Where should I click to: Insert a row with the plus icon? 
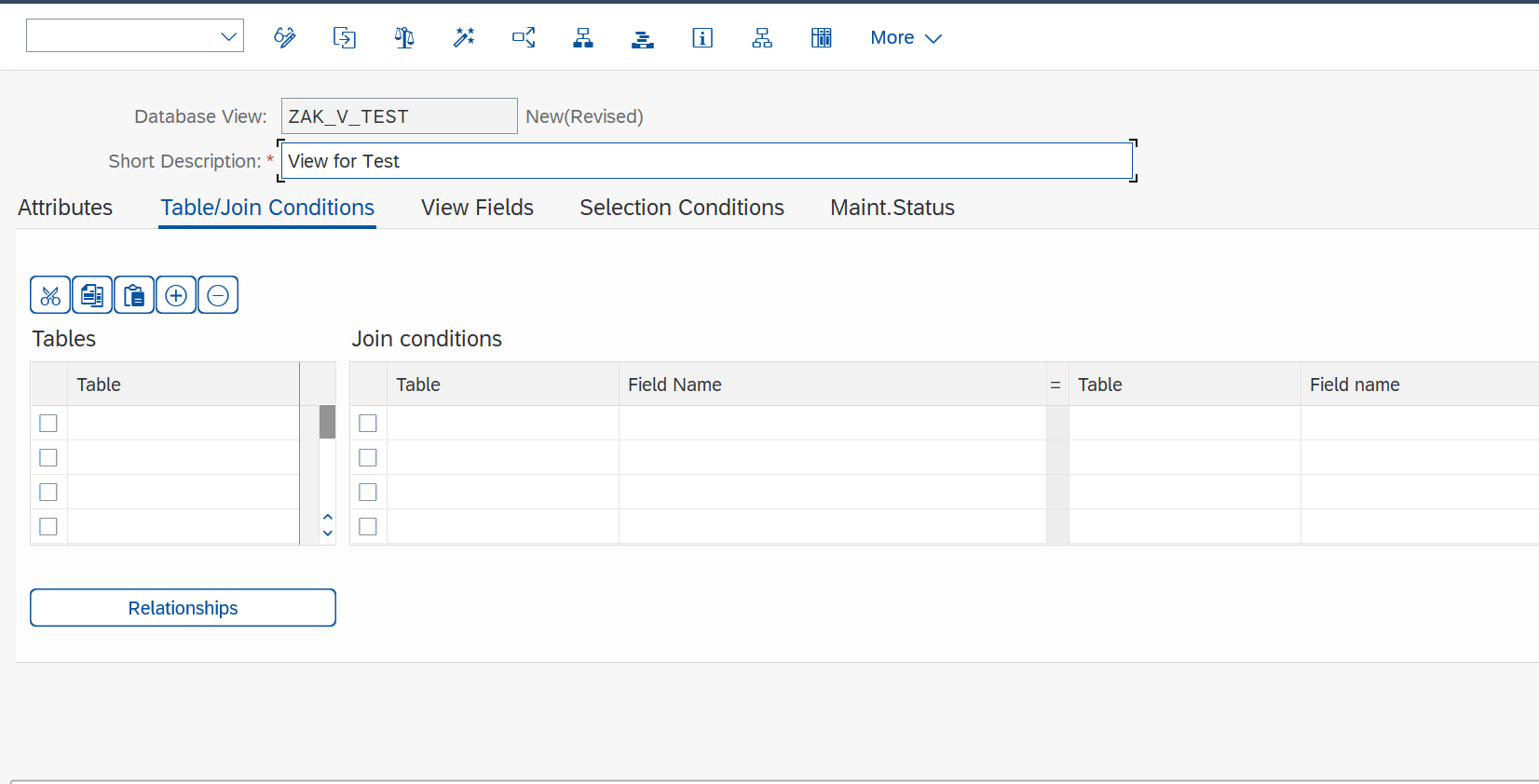pos(176,295)
